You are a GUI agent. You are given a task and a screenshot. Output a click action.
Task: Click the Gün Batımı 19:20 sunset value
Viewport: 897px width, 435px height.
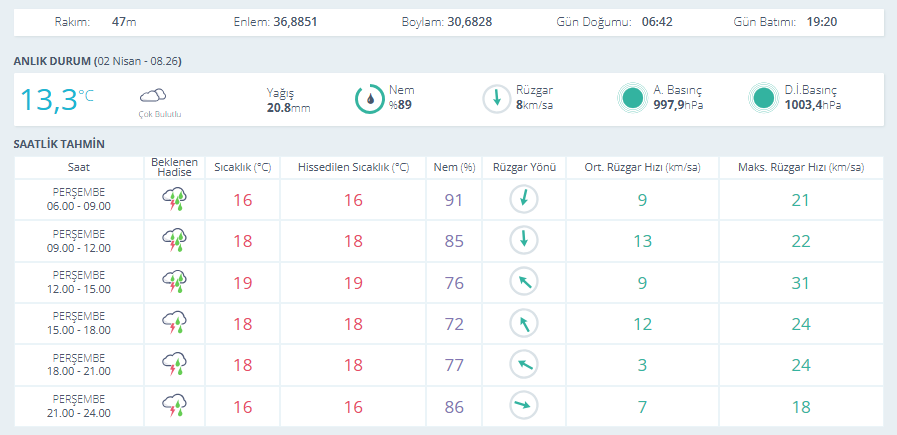click(x=821, y=21)
